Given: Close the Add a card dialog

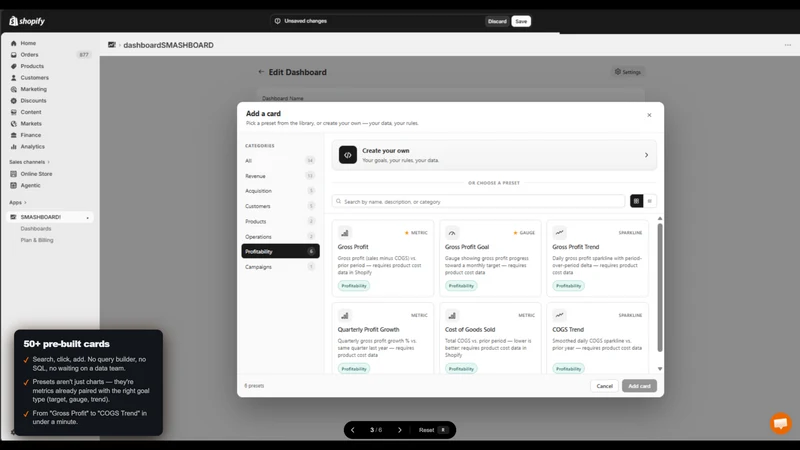Looking at the screenshot, I should tap(649, 115).
